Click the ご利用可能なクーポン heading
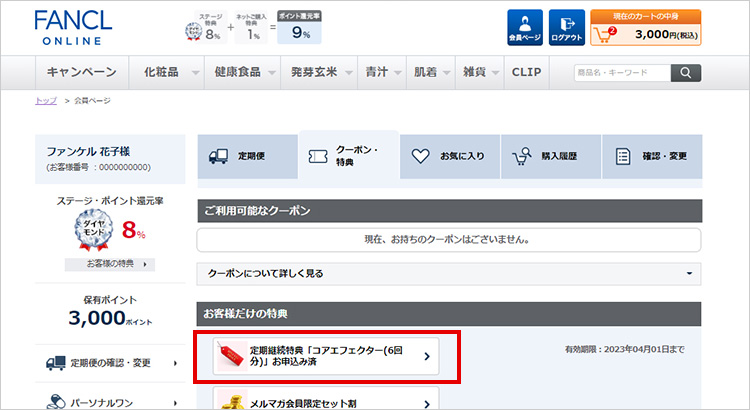Viewport: 750px width, 410px height. 257,211
